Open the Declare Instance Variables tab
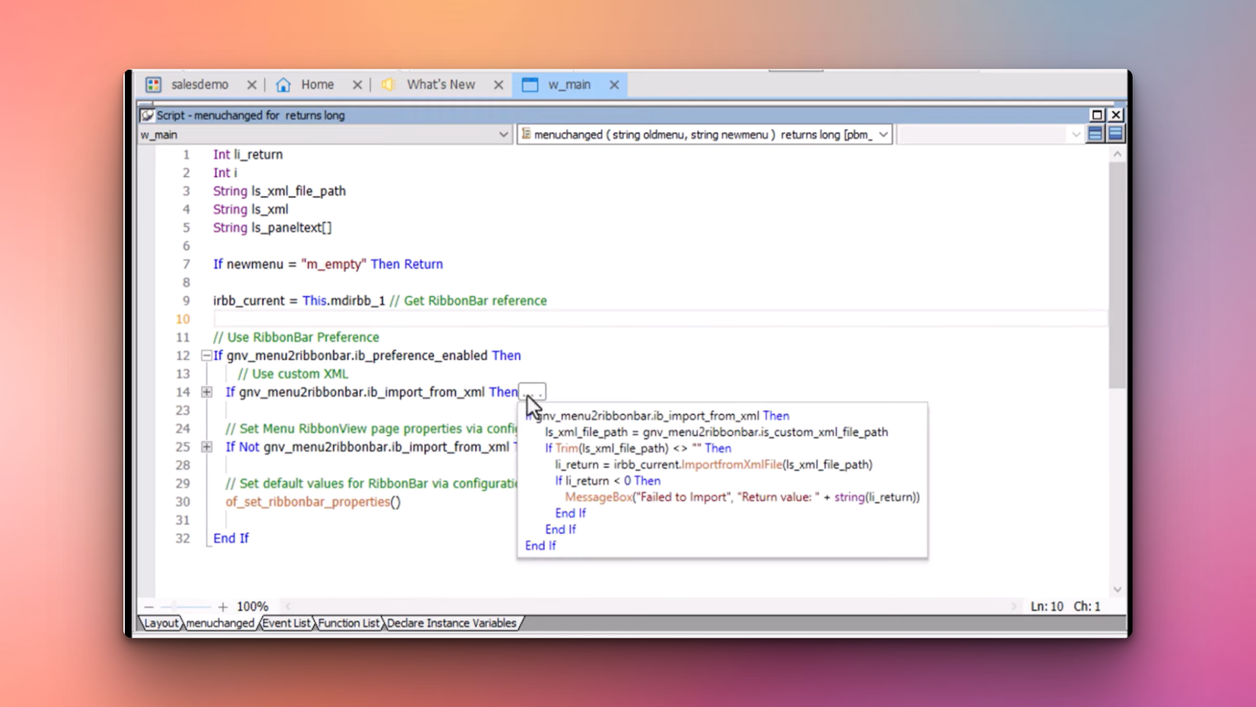Screen dimensions: 1256x707 (452, 622)
